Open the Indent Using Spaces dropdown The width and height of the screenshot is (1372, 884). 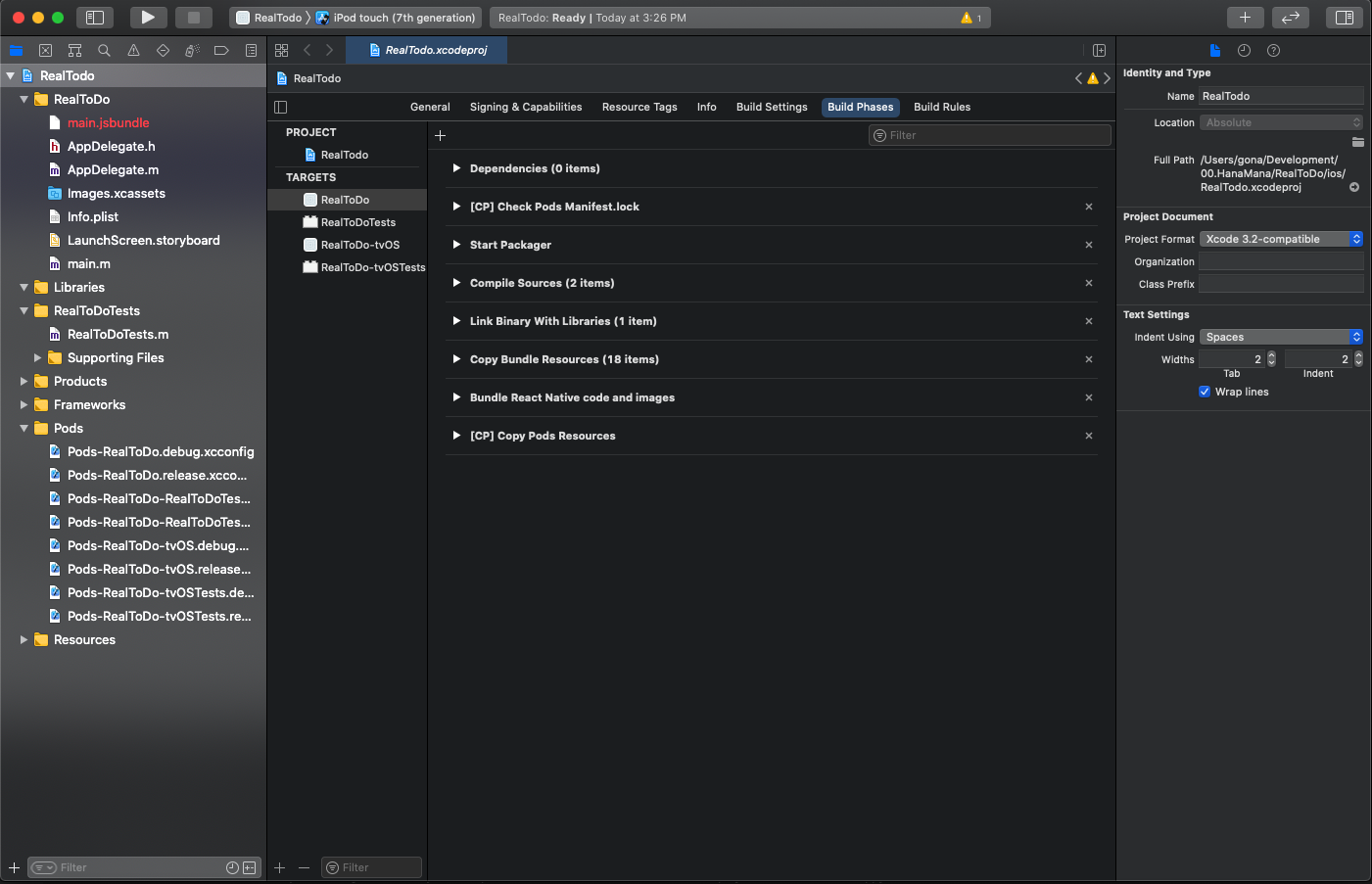(x=1281, y=337)
